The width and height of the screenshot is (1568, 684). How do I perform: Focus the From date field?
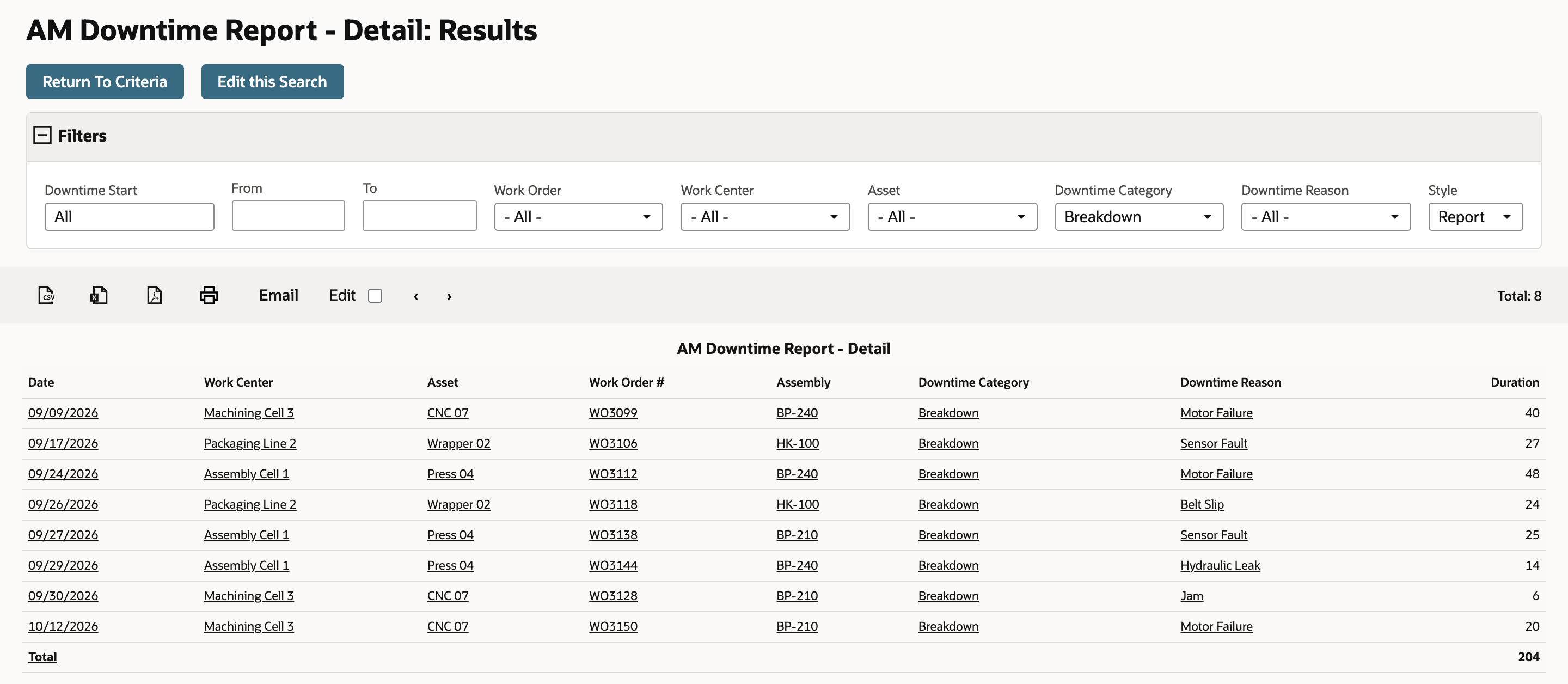pos(288,216)
